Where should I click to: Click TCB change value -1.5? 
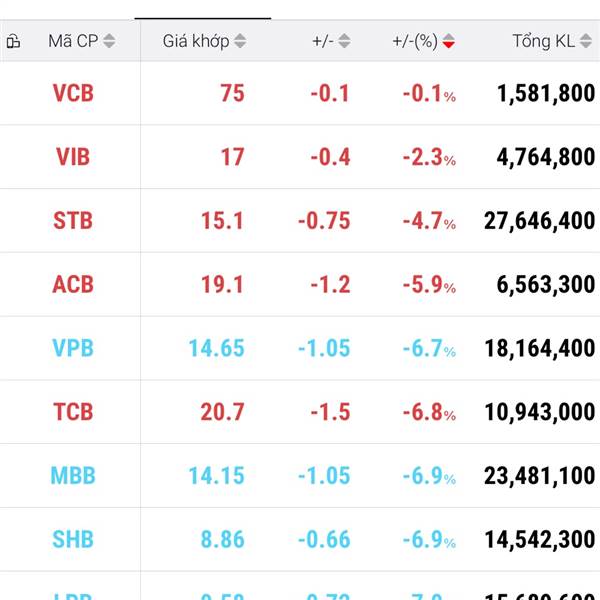point(331,412)
